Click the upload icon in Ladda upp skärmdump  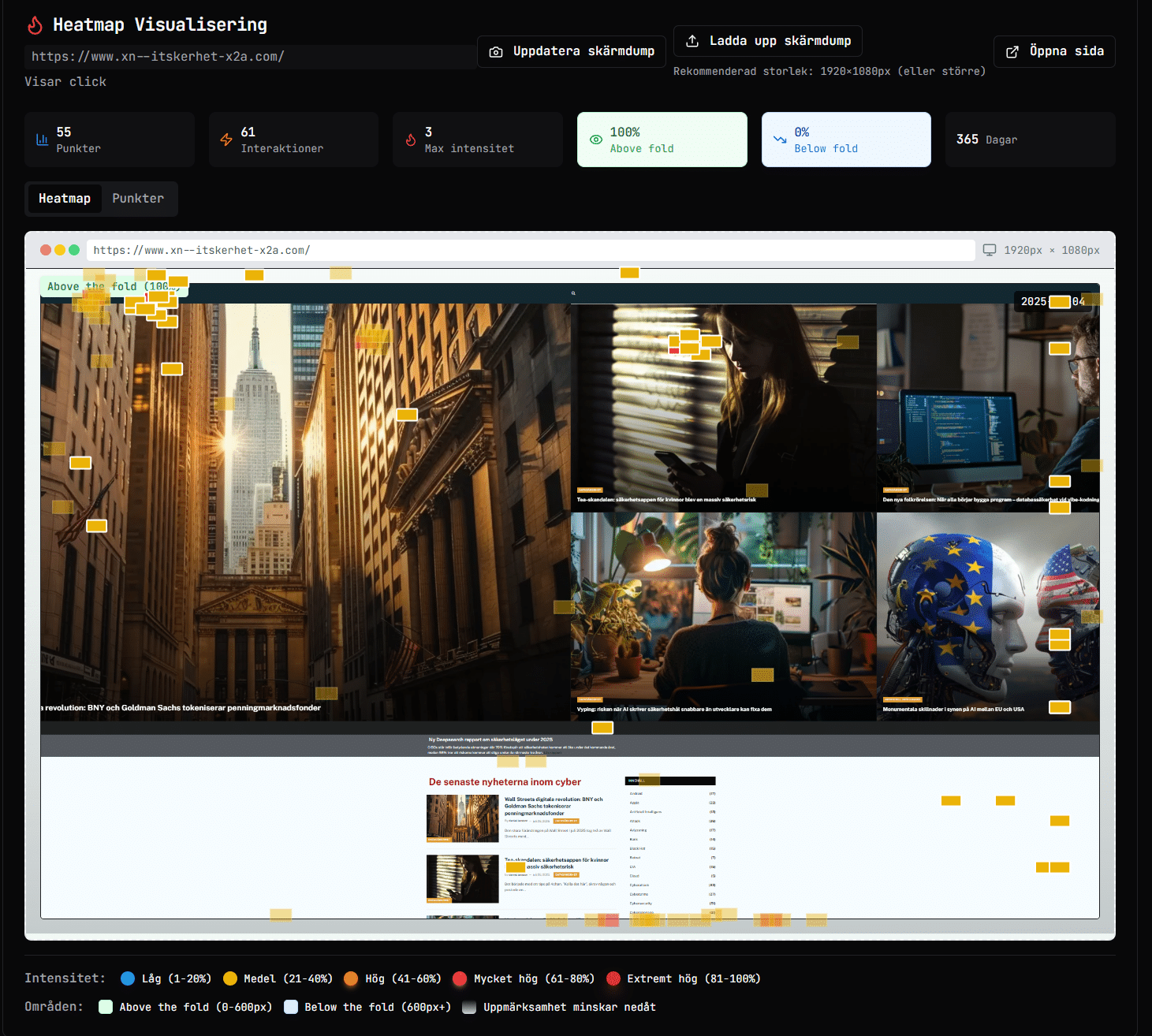(x=692, y=41)
